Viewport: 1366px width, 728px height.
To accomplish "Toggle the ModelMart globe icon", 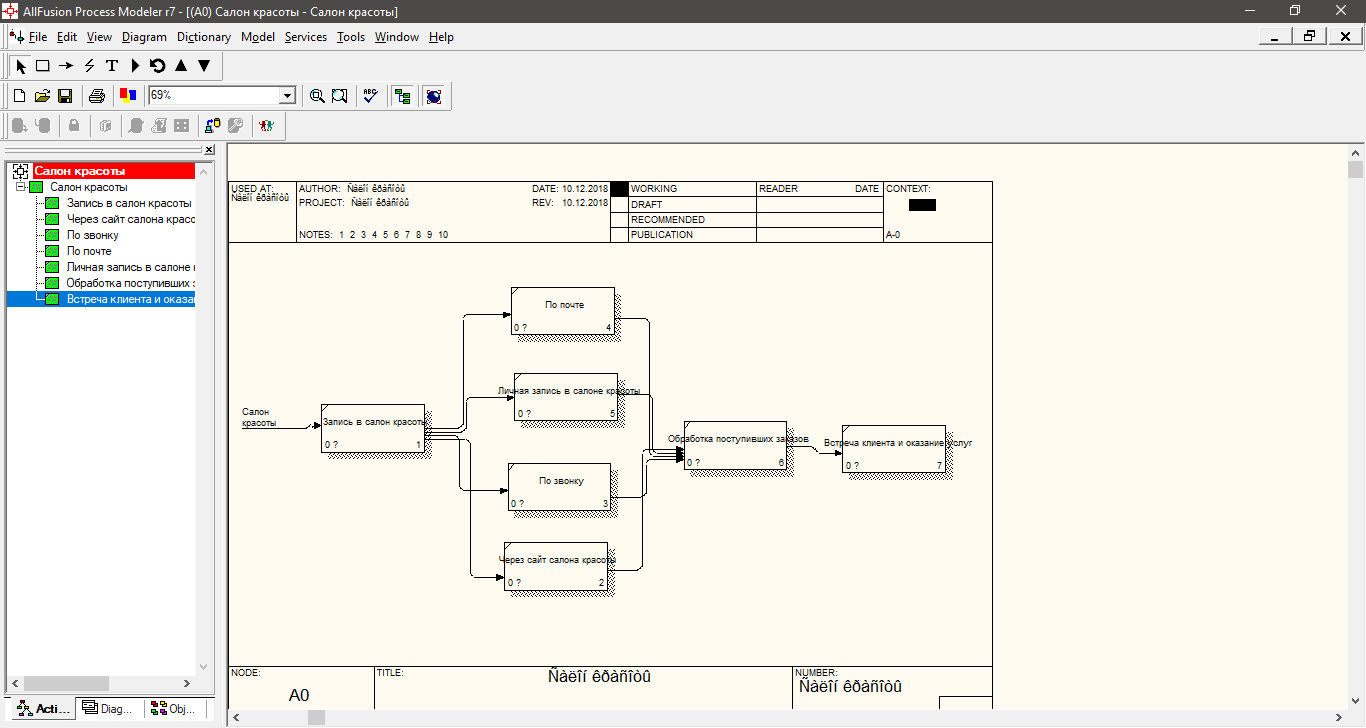I will click(x=433, y=96).
